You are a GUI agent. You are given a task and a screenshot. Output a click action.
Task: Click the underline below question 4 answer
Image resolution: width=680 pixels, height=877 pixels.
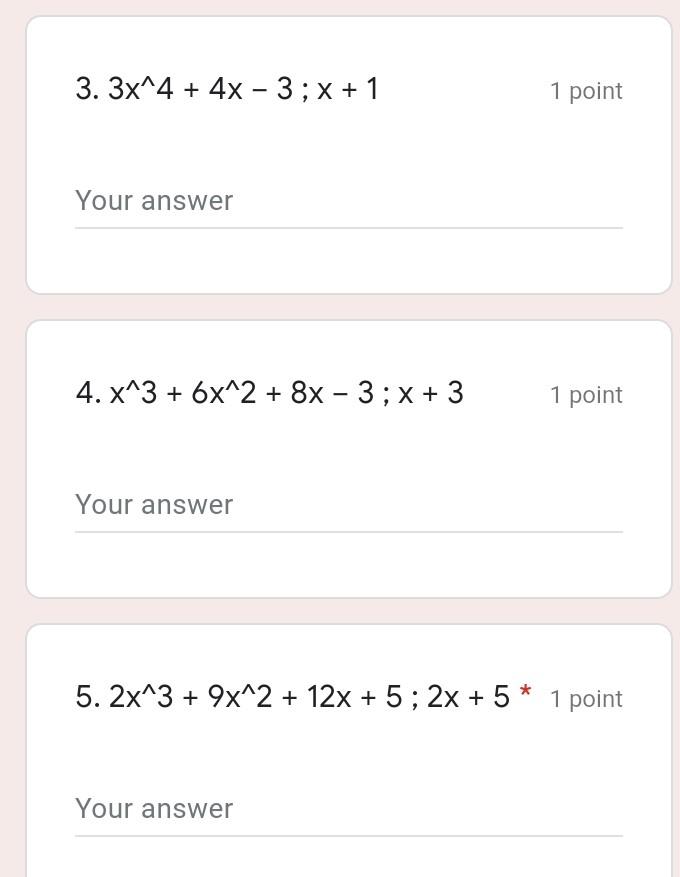coord(348,531)
